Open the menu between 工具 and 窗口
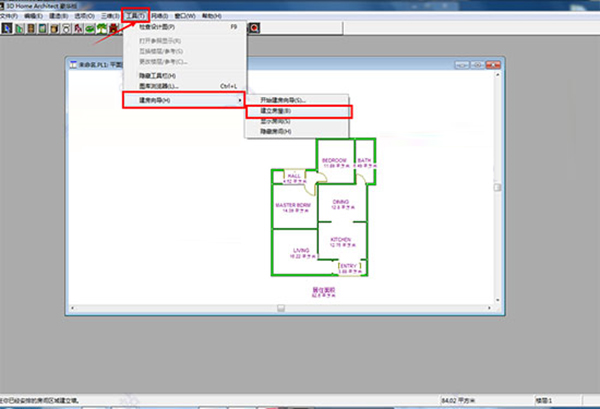 coord(160,16)
